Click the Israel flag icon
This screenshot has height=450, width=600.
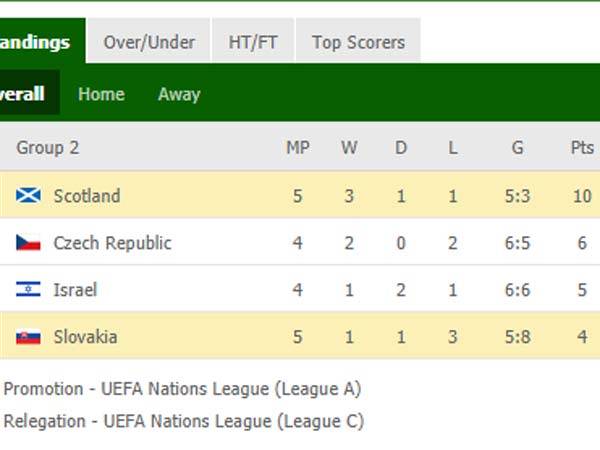pos(28,290)
